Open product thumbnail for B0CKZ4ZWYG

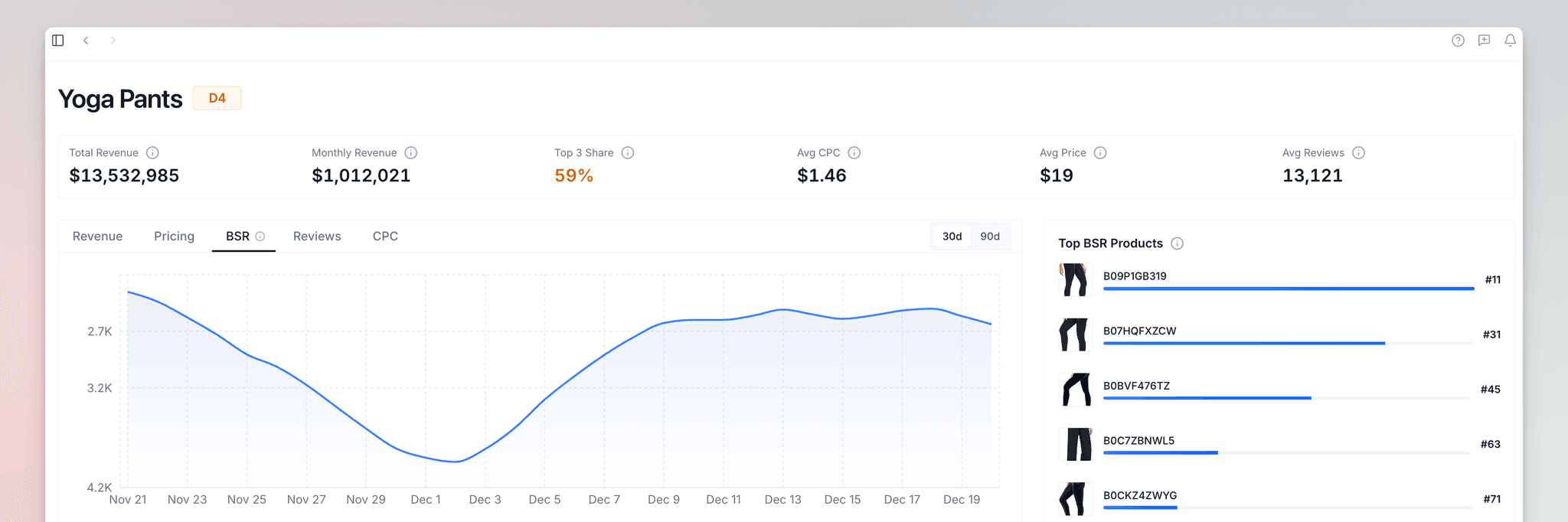1075,499
